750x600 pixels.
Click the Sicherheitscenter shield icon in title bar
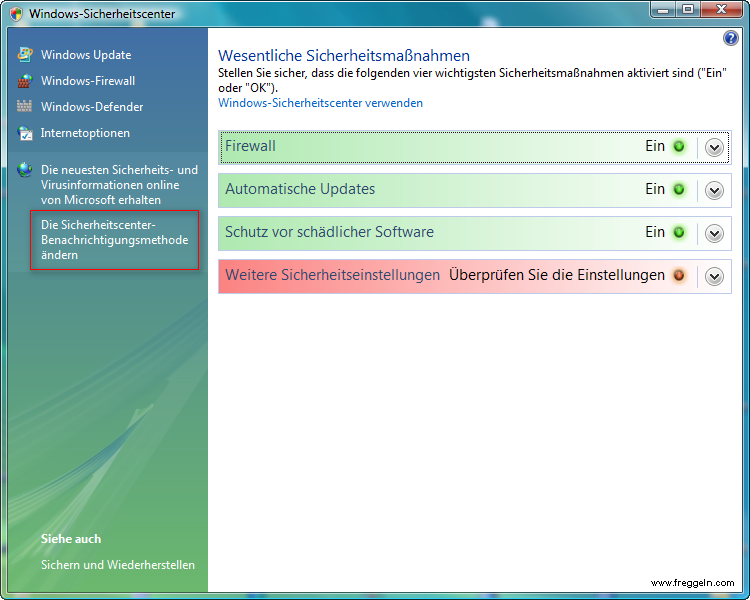16,14
